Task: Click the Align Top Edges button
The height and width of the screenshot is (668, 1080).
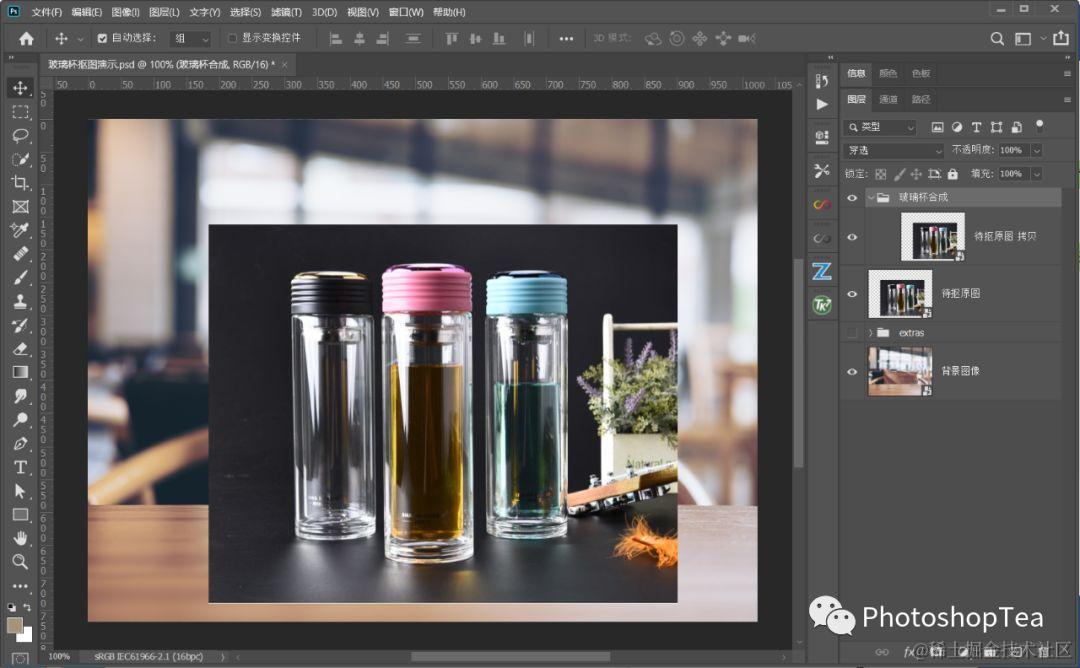Action: [451, 39]
